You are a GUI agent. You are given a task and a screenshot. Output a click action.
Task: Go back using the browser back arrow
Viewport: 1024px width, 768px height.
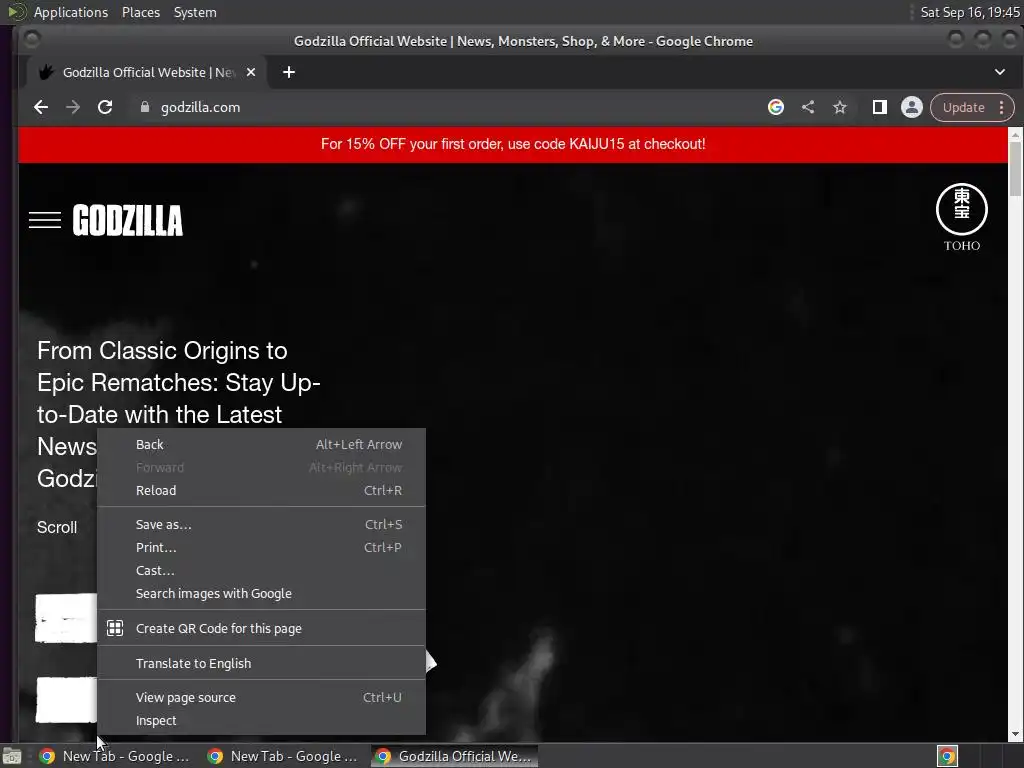point(41,107)
